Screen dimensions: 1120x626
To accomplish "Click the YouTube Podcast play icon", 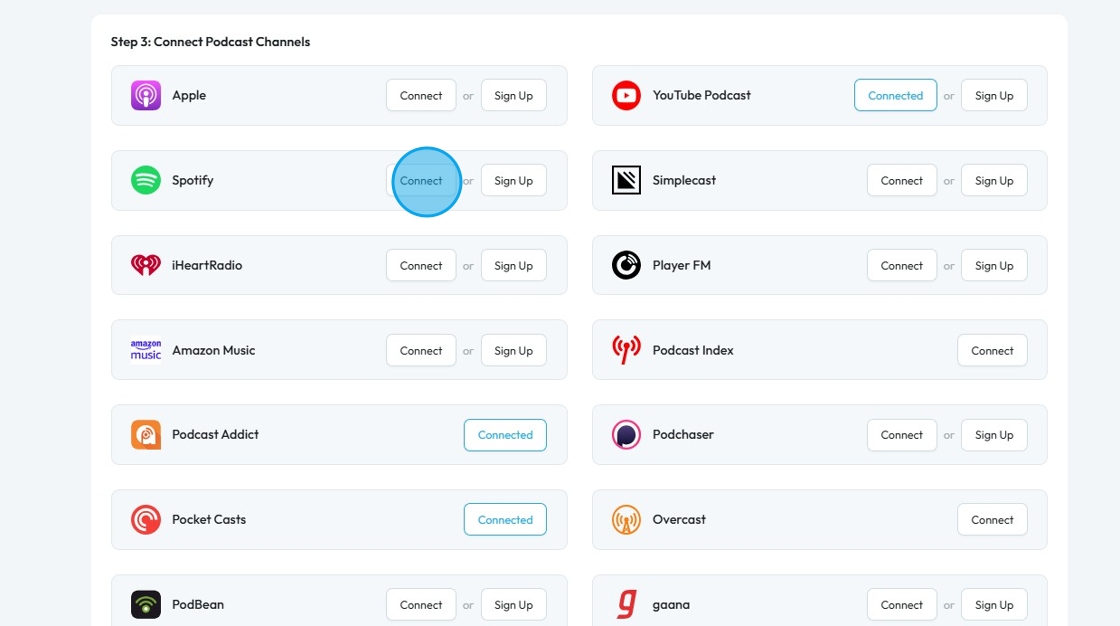I will pyautogui.click(x=626, y=96).
